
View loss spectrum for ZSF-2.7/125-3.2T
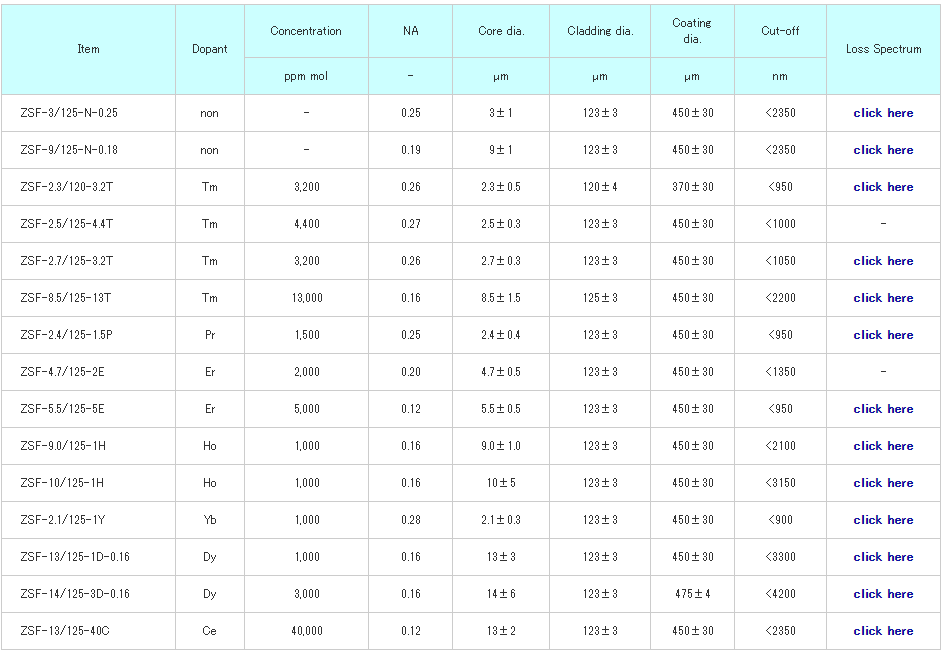[x=883, y=261]
